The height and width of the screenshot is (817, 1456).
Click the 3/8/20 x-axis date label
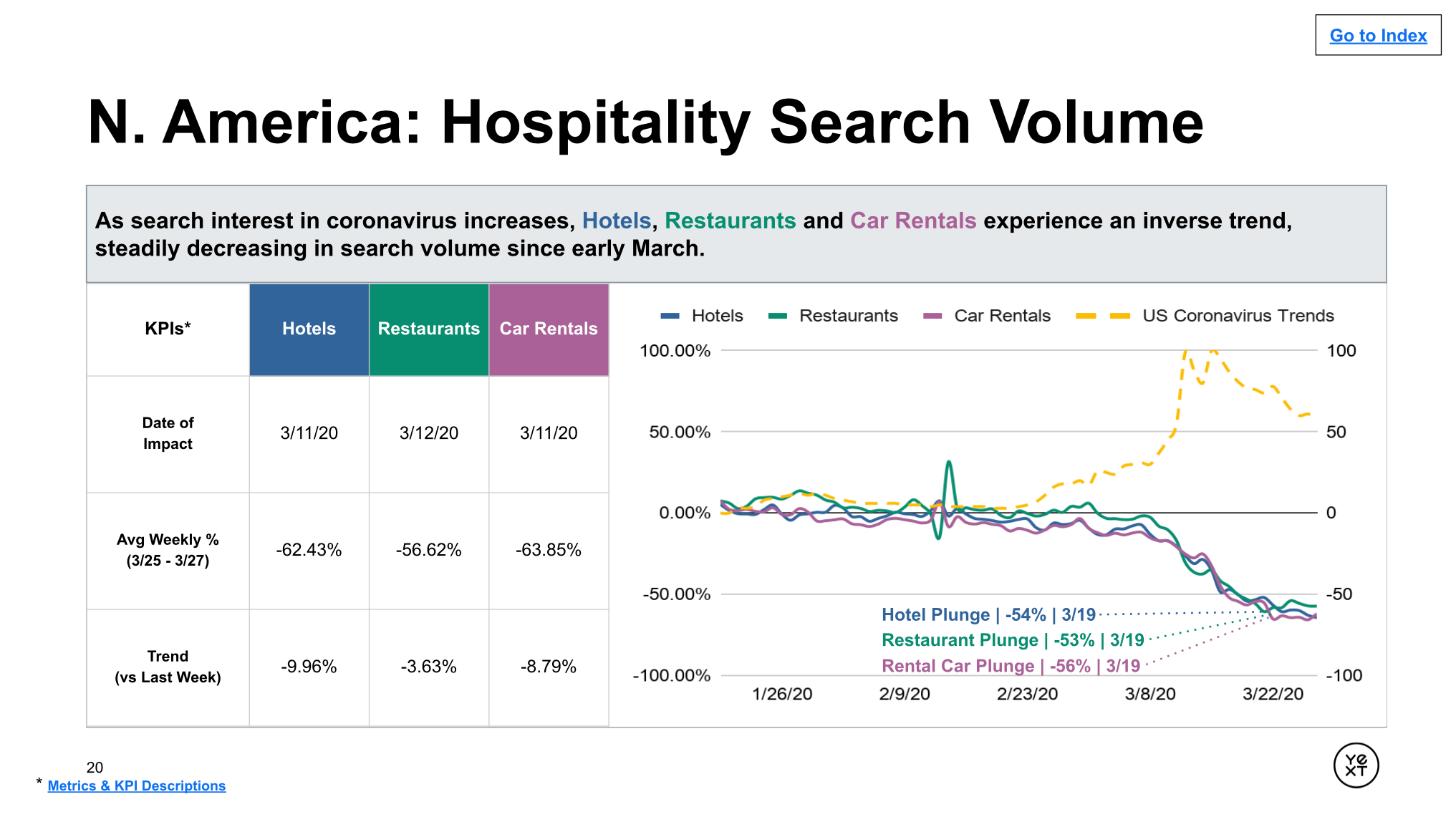1150,694
